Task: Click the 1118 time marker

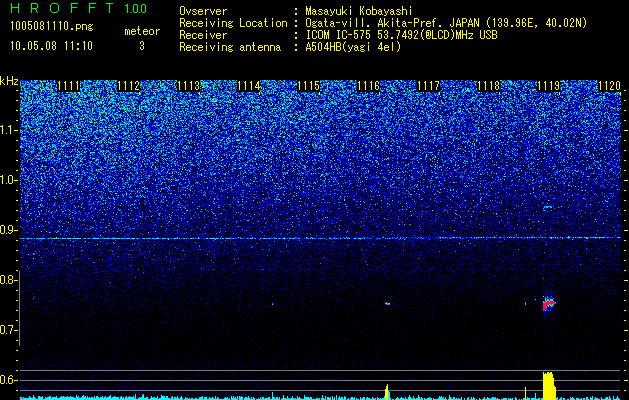Action: coord(488,86)
